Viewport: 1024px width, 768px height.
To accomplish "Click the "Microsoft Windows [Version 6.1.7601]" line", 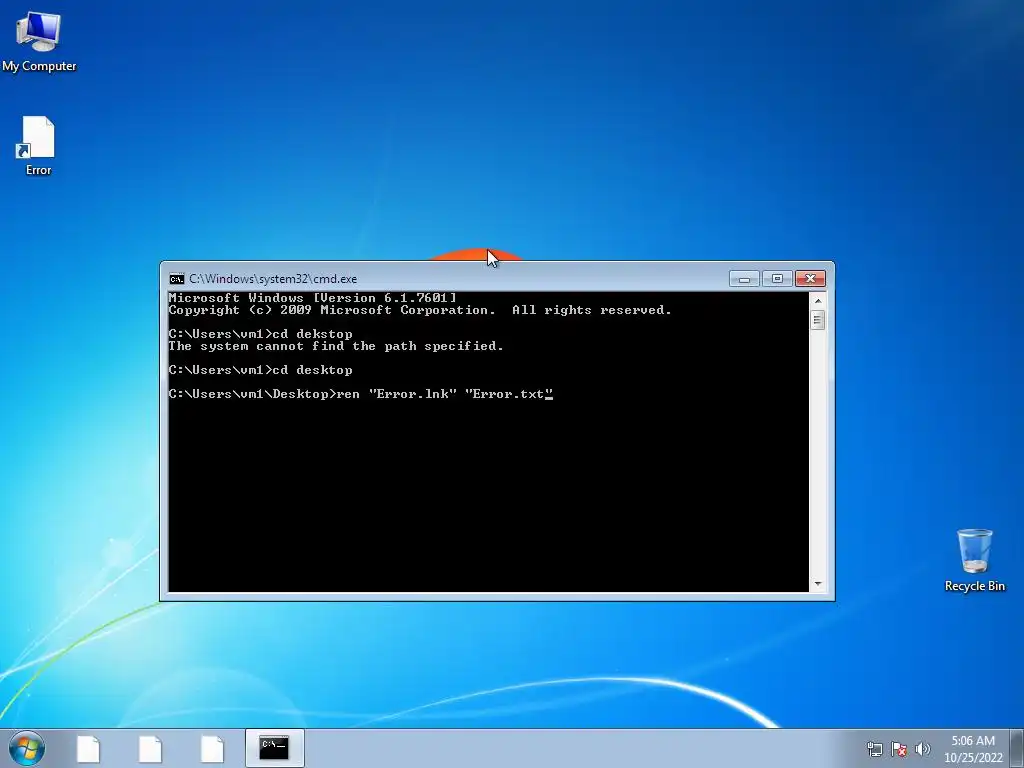I will (x=312, y=298).
